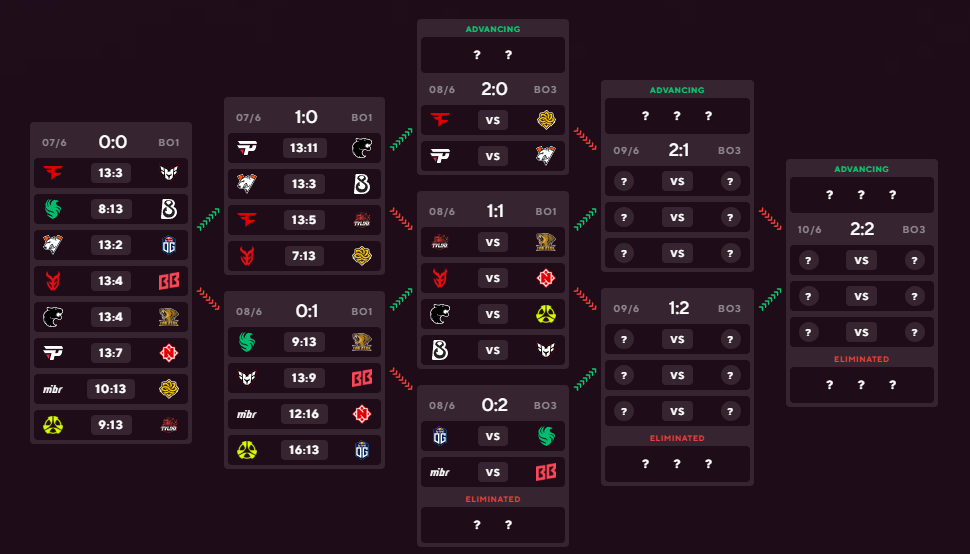Click the TYLOO logo in the 13:5 match

(362, 219)
